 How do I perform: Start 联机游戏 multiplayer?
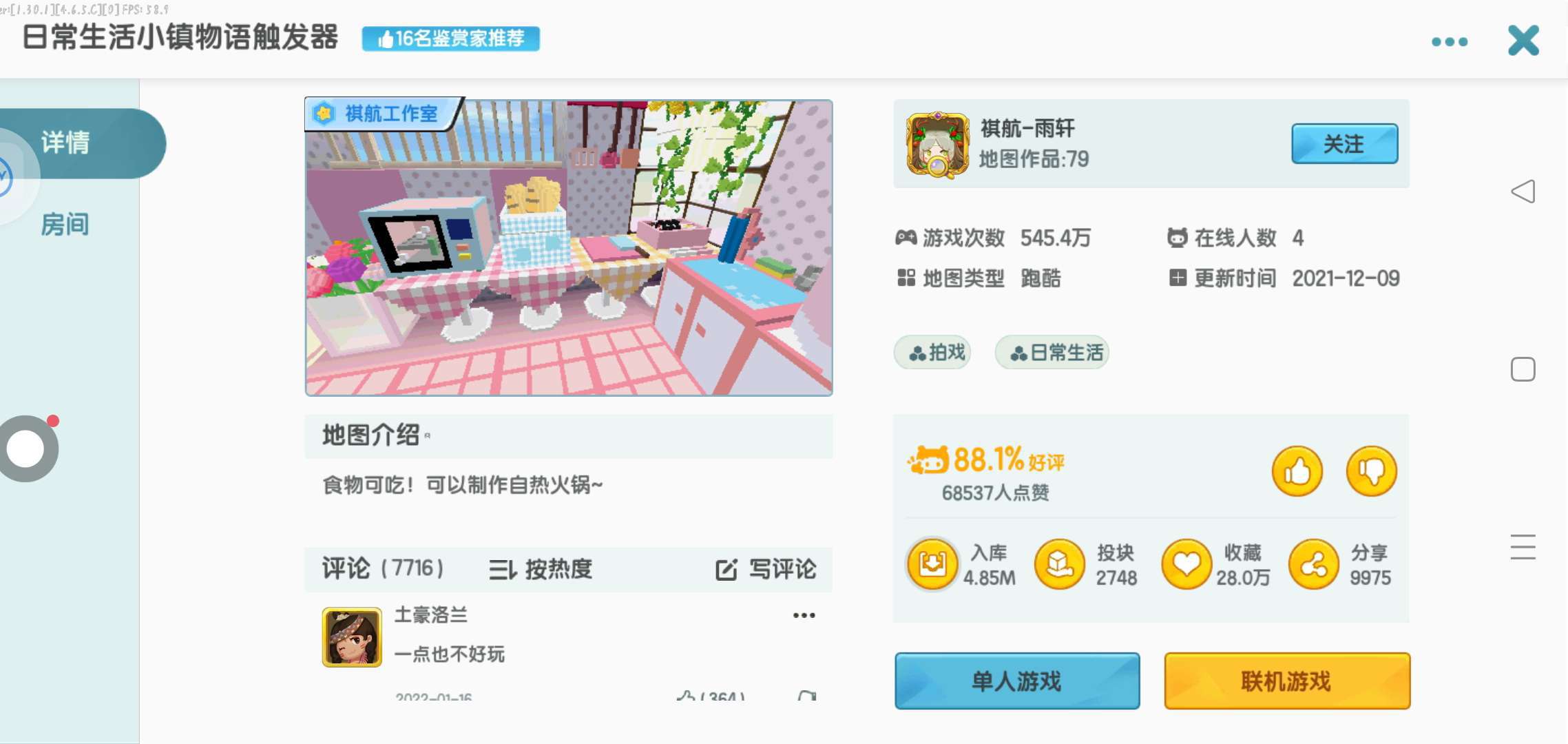coord(1286,681)
